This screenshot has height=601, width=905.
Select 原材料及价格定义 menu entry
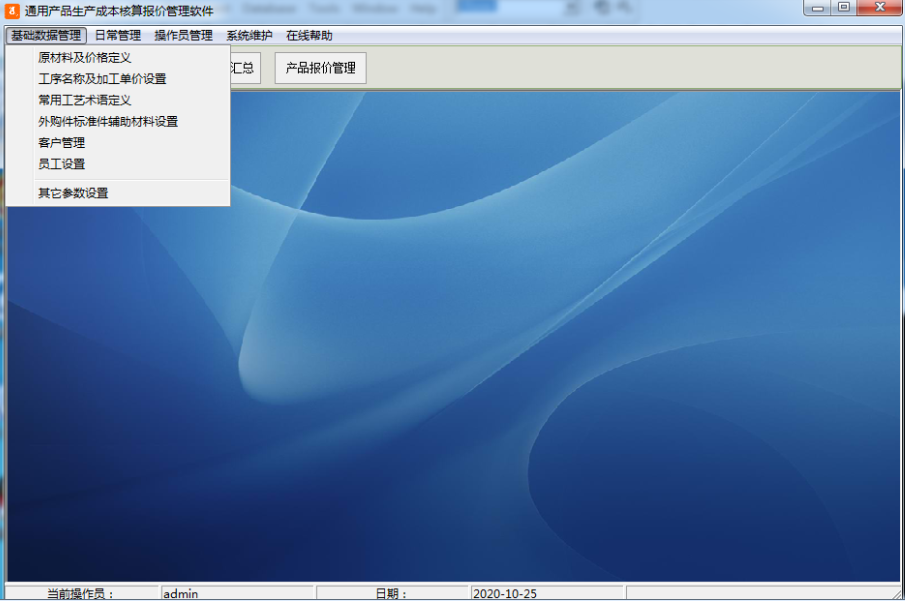pyautogui.click(x=118, y=58)
